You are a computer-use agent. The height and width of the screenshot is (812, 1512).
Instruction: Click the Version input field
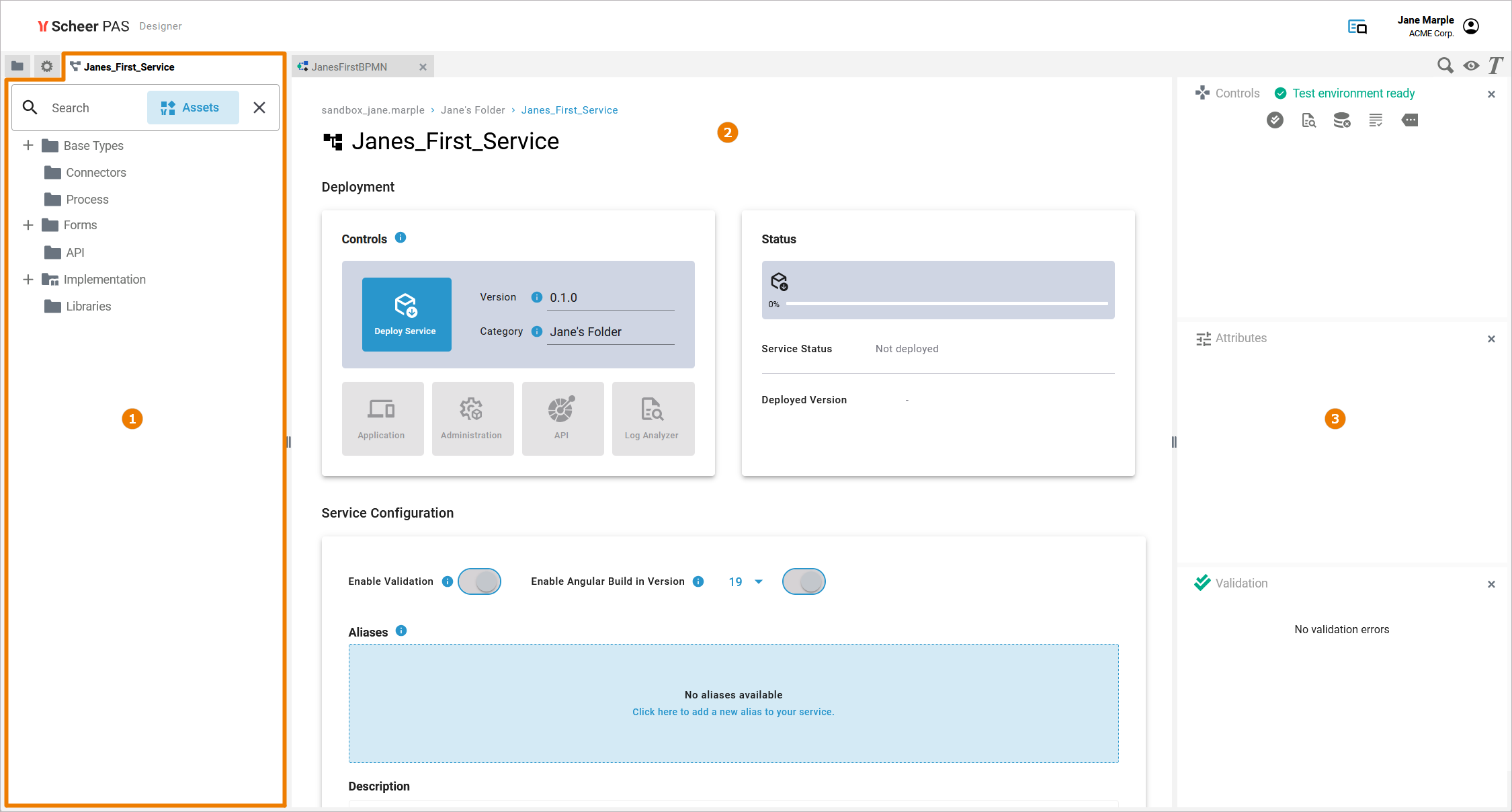(610, 298)
